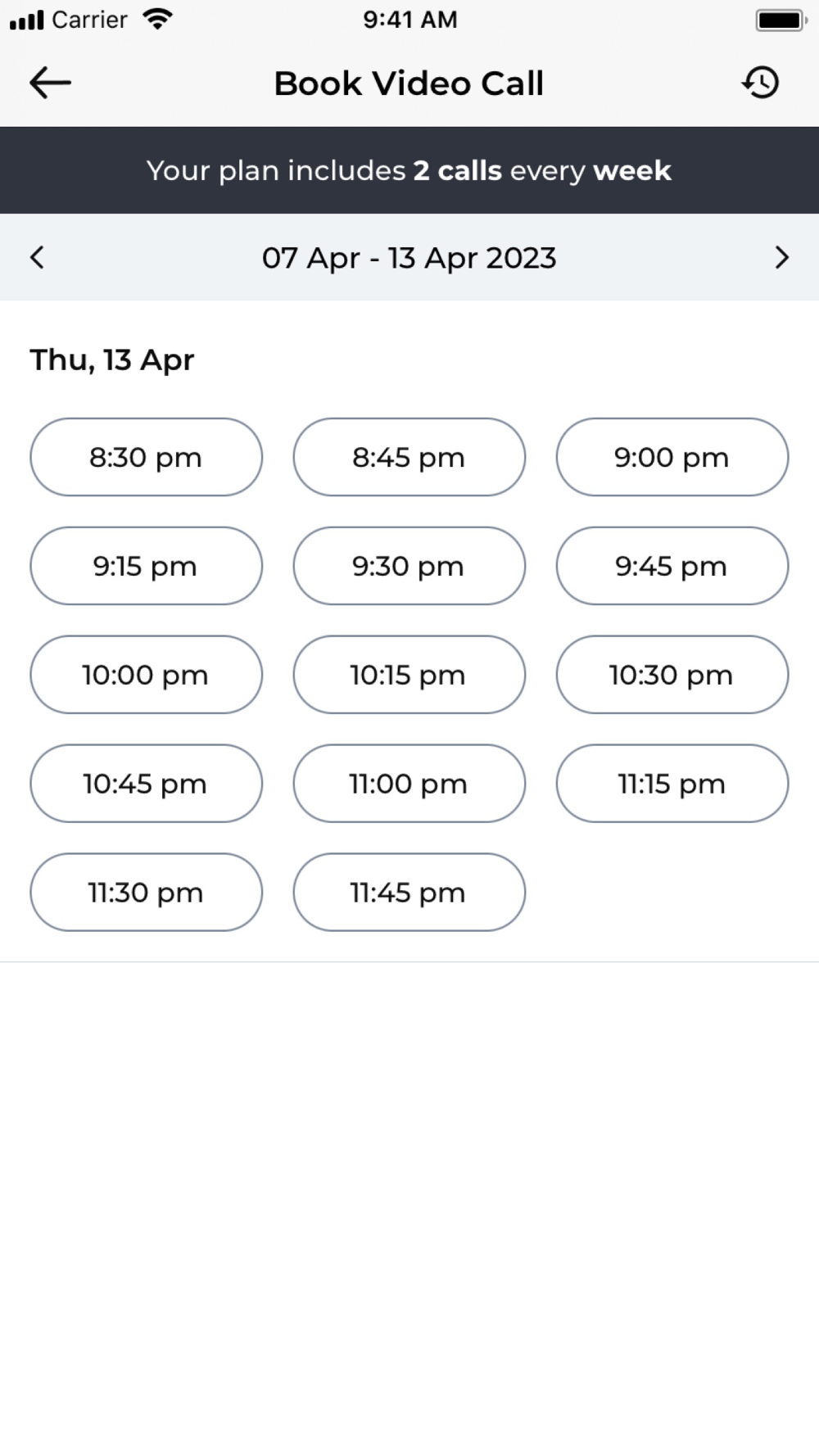Screen dimensions: 819x1456
Task: Open booking history clock icon
Action: click(761, 83)
